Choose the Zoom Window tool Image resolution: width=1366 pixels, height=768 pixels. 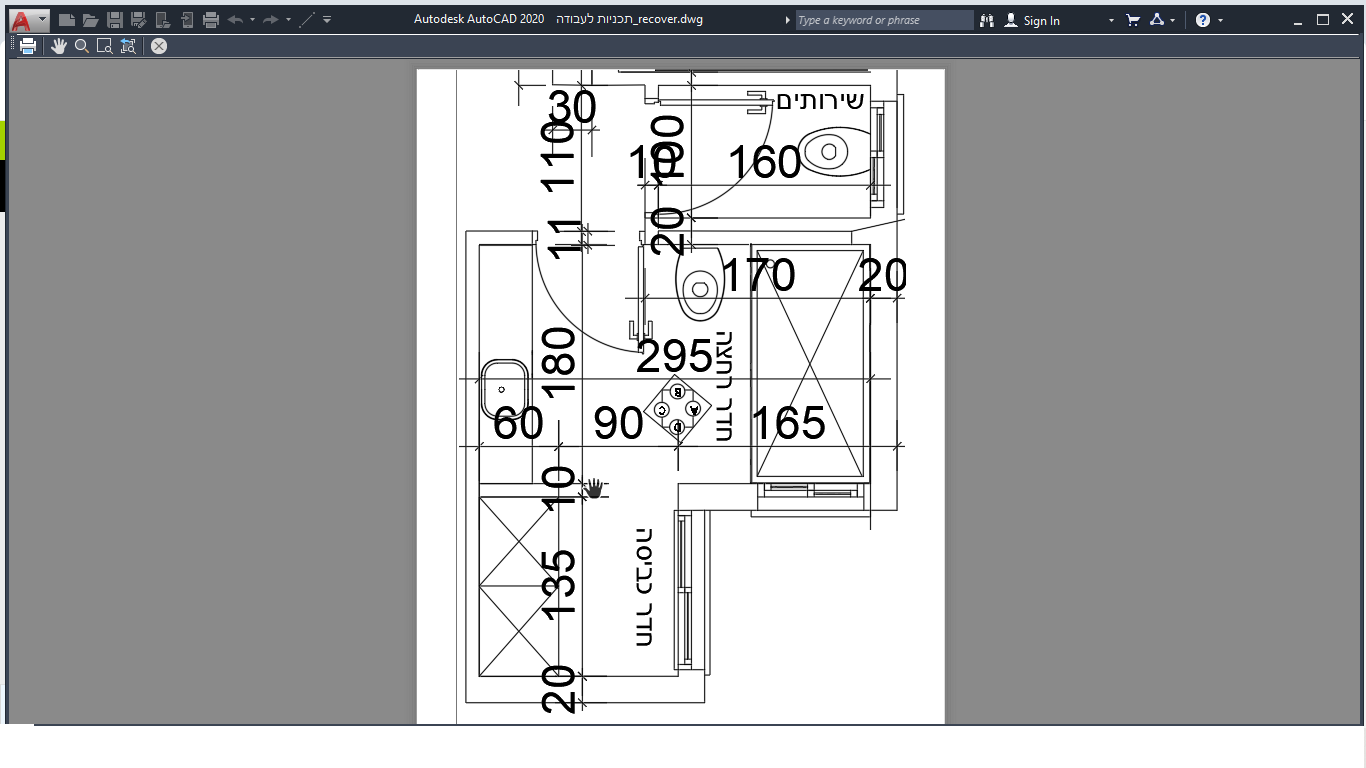[x=105, y=46]
